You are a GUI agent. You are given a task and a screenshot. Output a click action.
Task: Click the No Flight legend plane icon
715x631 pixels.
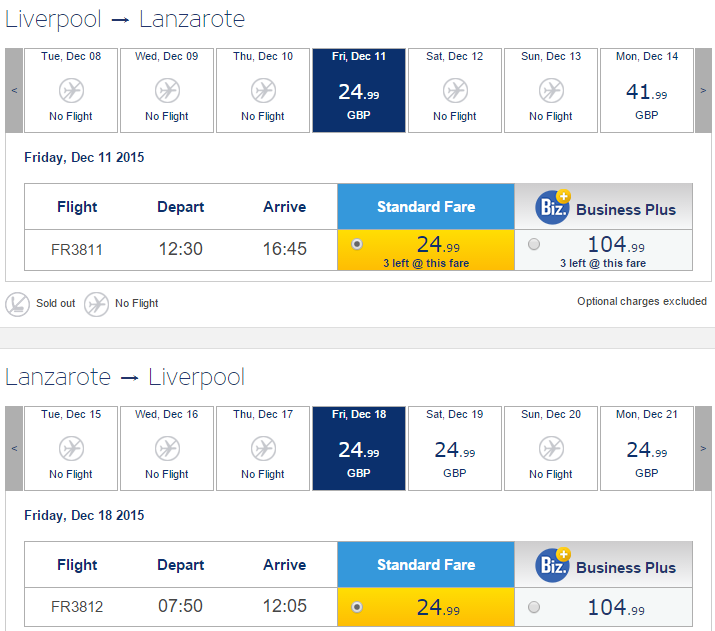[96, 304]
